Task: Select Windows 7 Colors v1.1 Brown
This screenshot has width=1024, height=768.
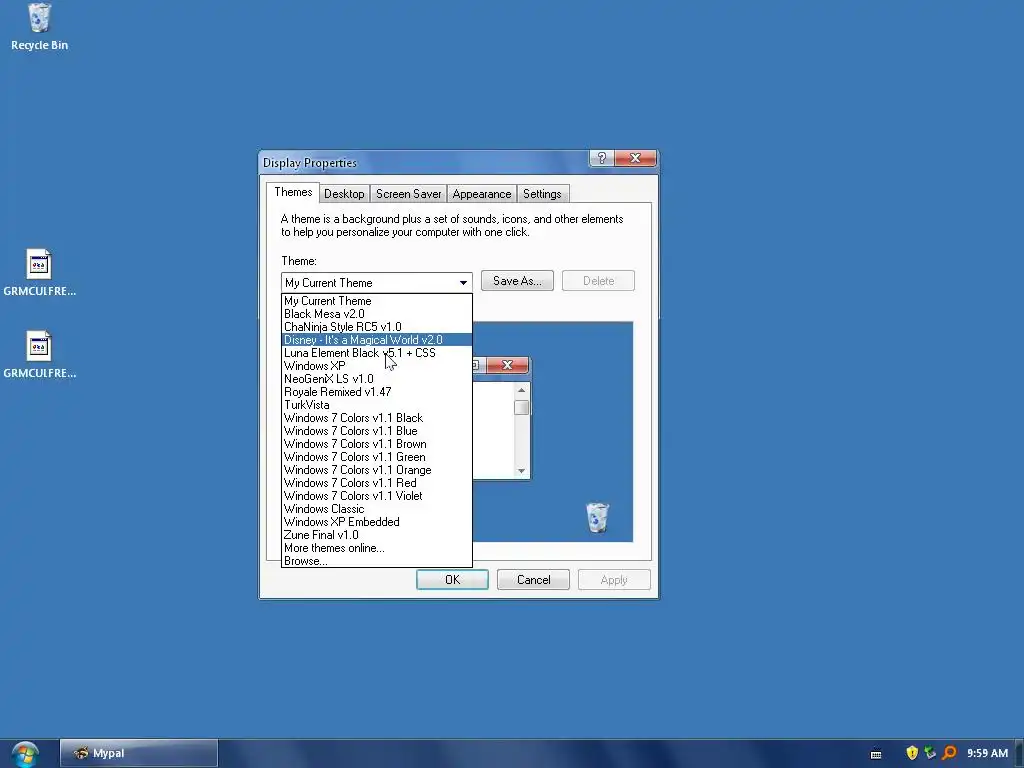Action: (377, 444)
